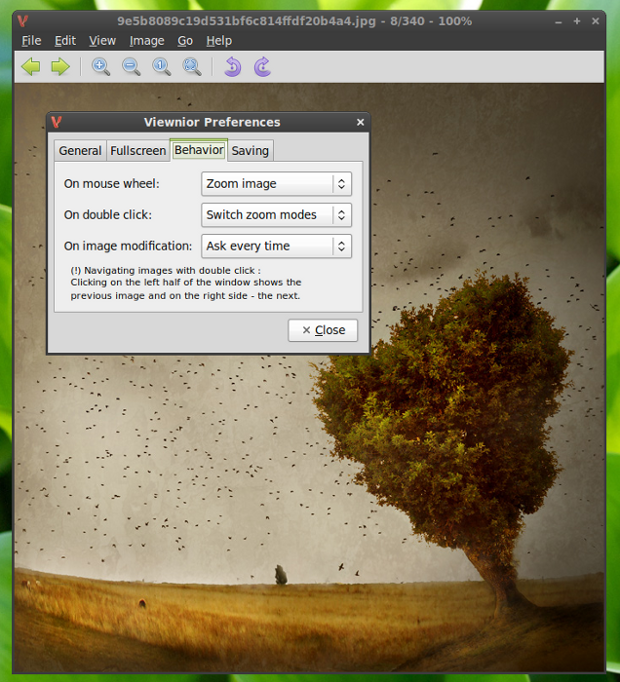Close Preferences dialog with title bar X
Viewport: 620px width, 682px height.
[x=360, y=122]
